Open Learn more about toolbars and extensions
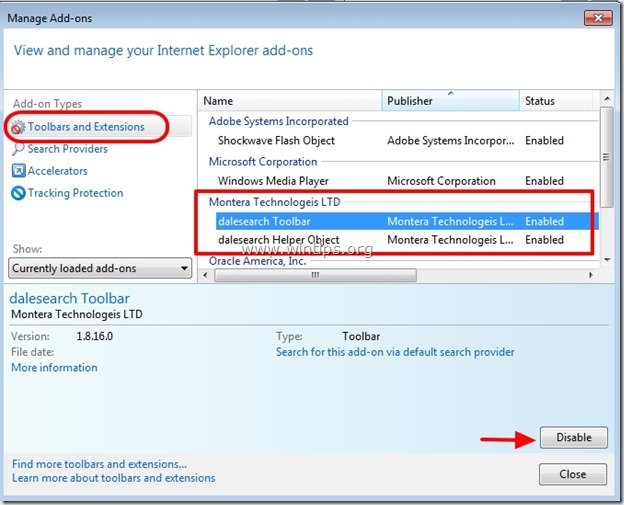Screen dimensions: 624x505 click(111, 478)
